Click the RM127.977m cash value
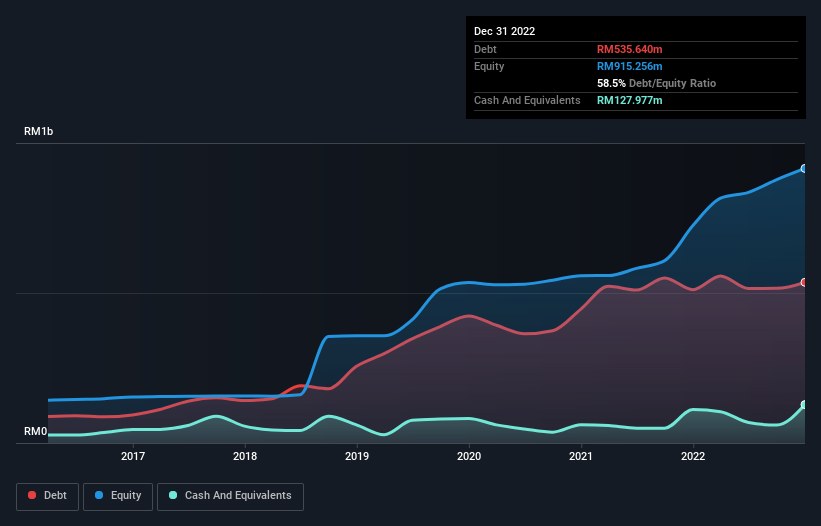This screenshot has width=821, height=526. click(x=629, y=100)
